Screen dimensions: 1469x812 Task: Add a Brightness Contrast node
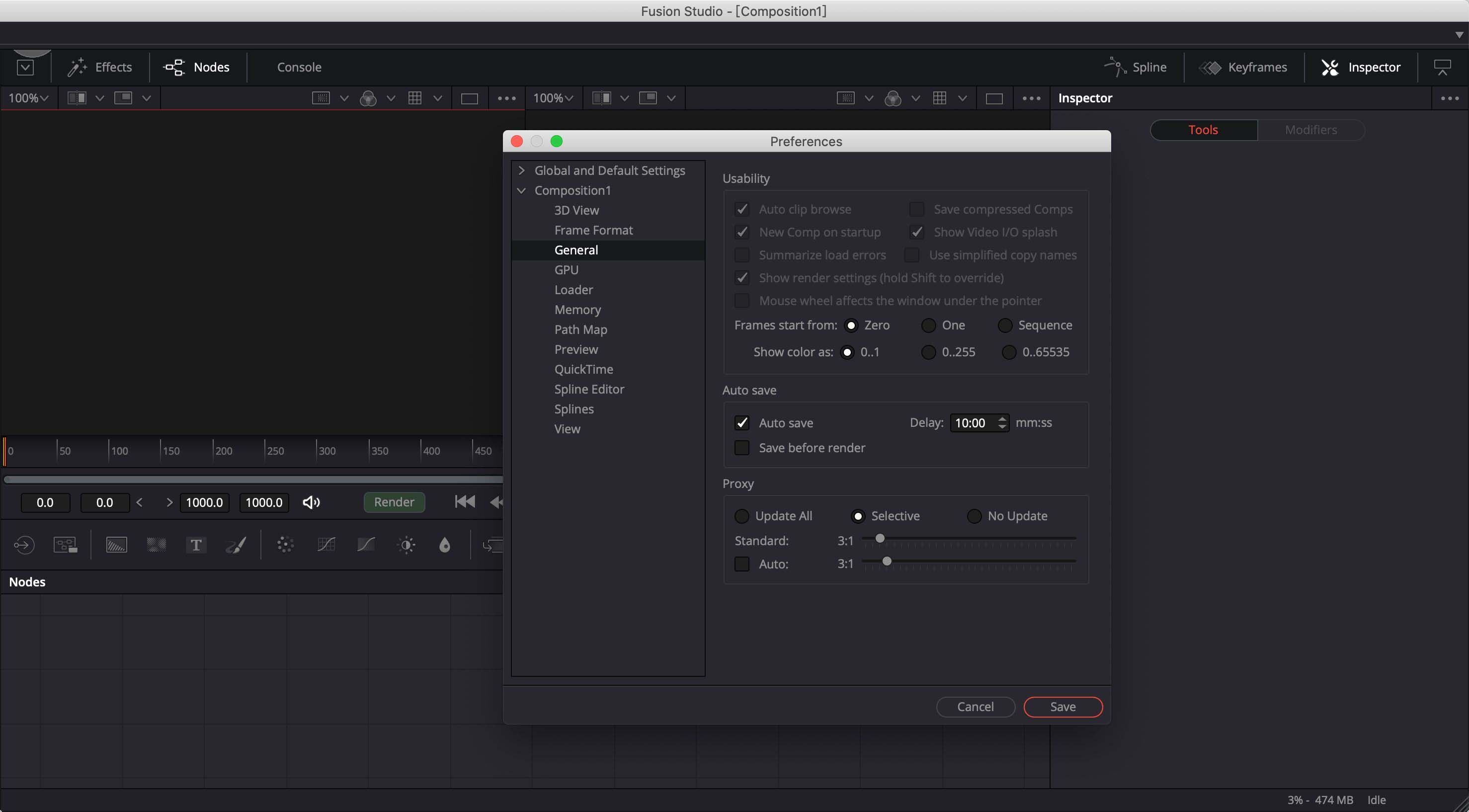click(x=407, y=545)
